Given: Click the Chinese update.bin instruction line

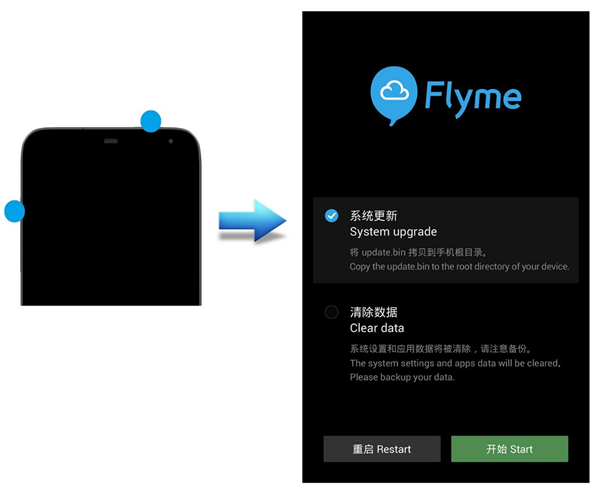Looking at the screenshot, I should pos(418,252).
